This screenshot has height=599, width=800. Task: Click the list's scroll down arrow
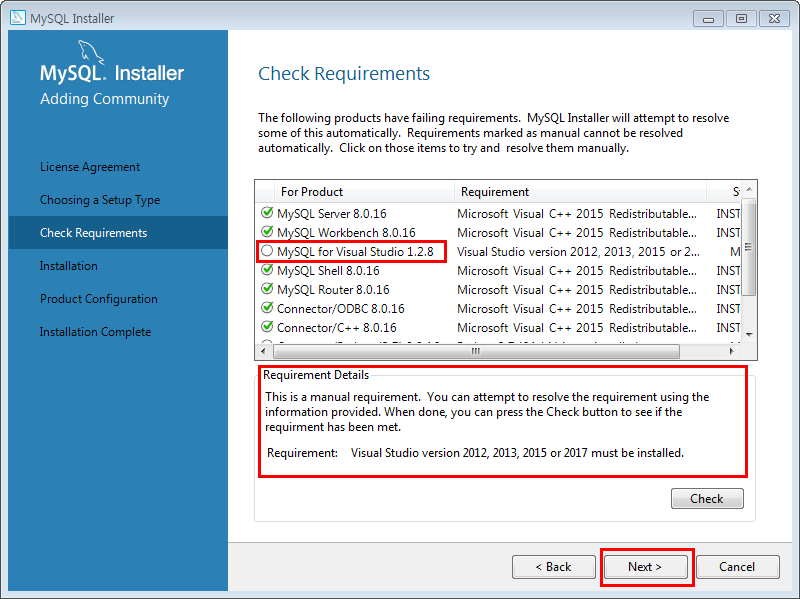click(x=749, y=335)
